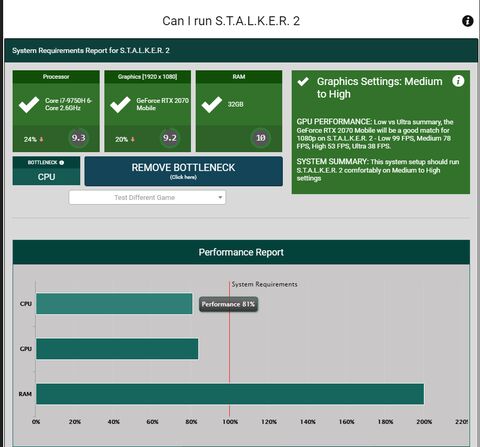This screenshot has width=480, height=447.
Task: Click the RAM axis label in chart
Action: [25, 394]
